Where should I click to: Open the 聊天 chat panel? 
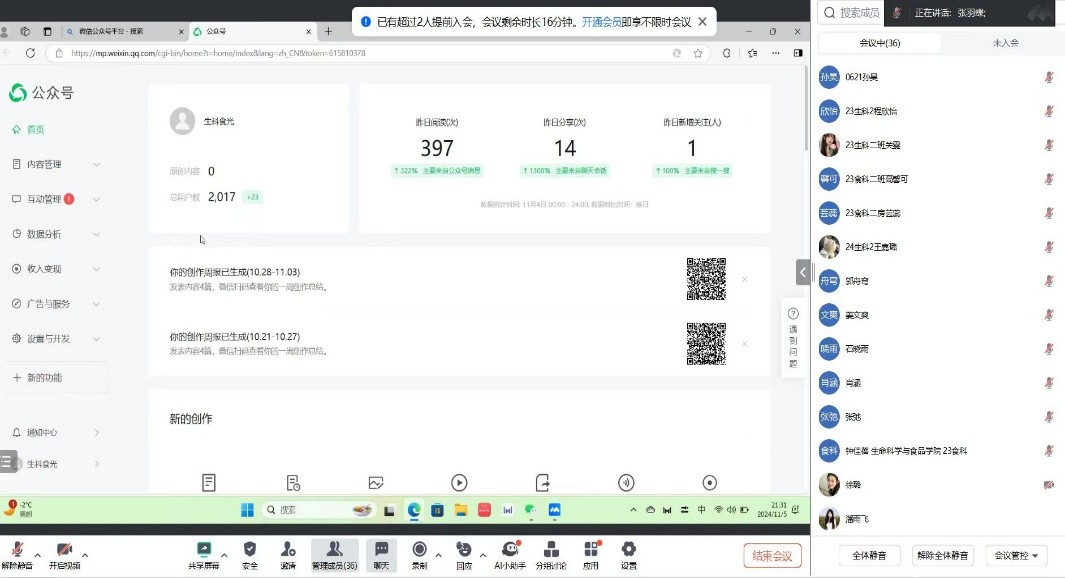[x=381, y=549]
